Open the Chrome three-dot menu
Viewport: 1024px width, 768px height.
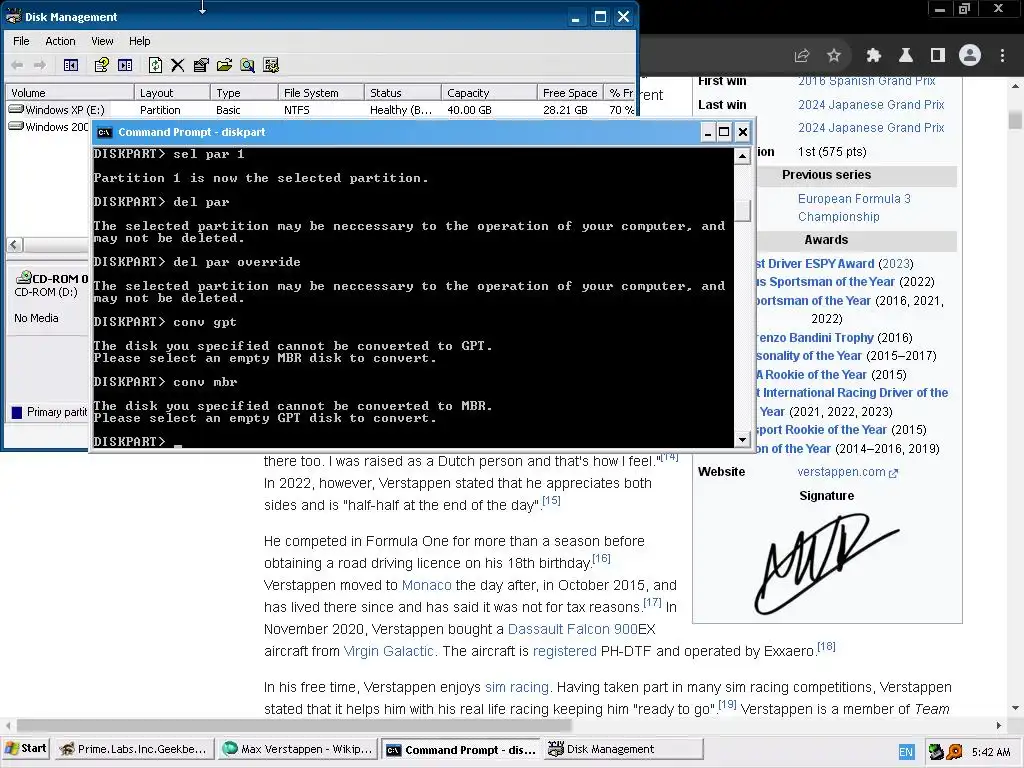pos(1002,56)
